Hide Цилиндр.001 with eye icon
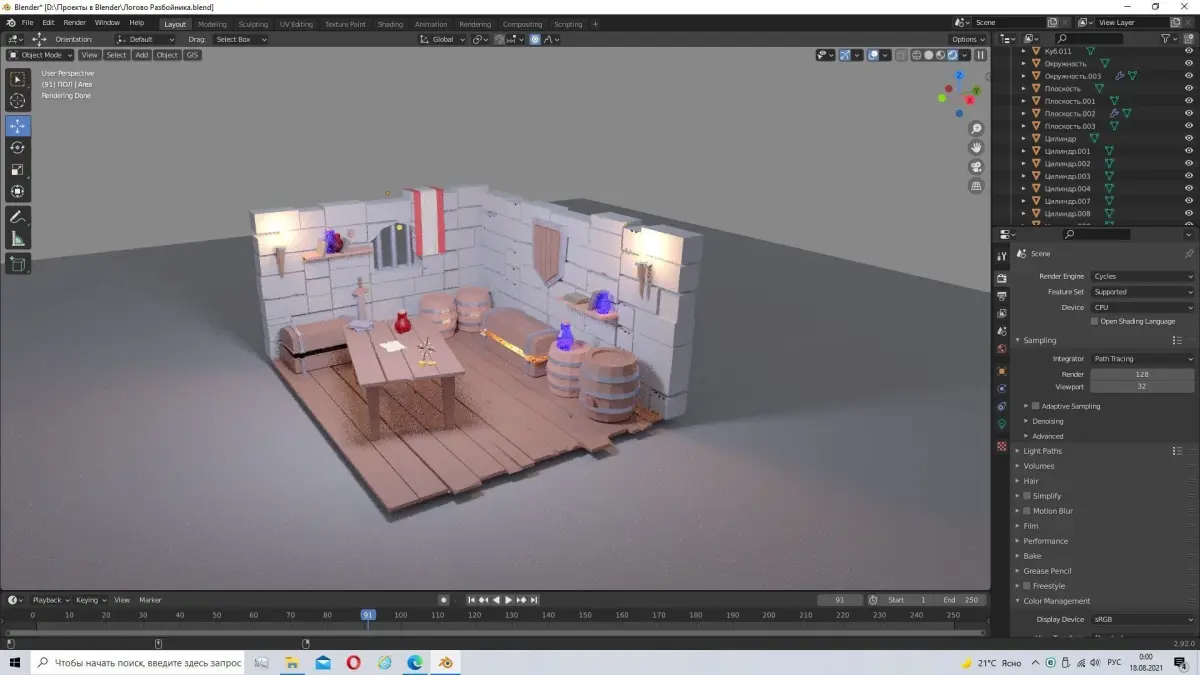Viewport: 1200px width, 675px height. click(x=1189, y=151)
